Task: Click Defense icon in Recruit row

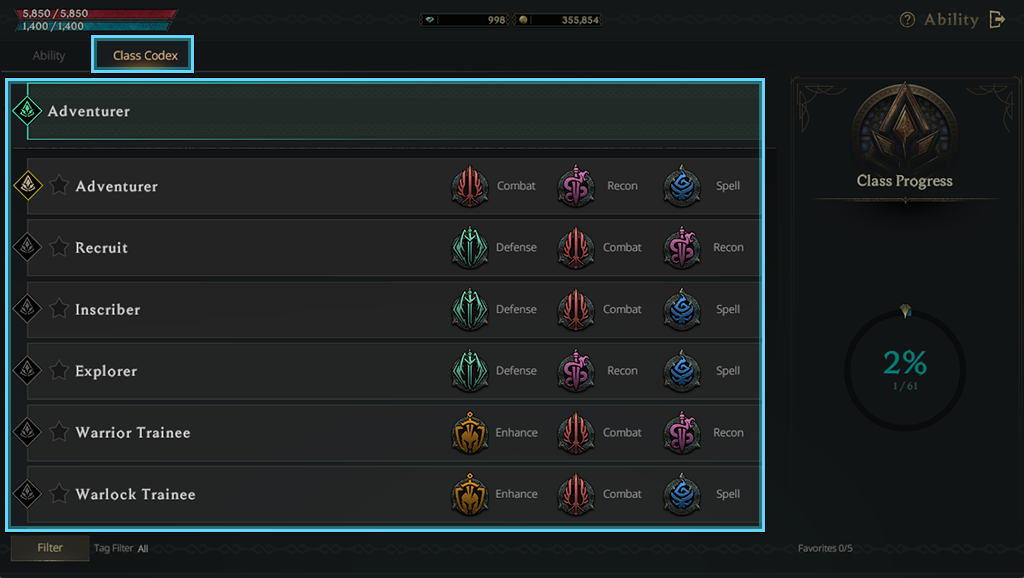Action: (470, 248)
